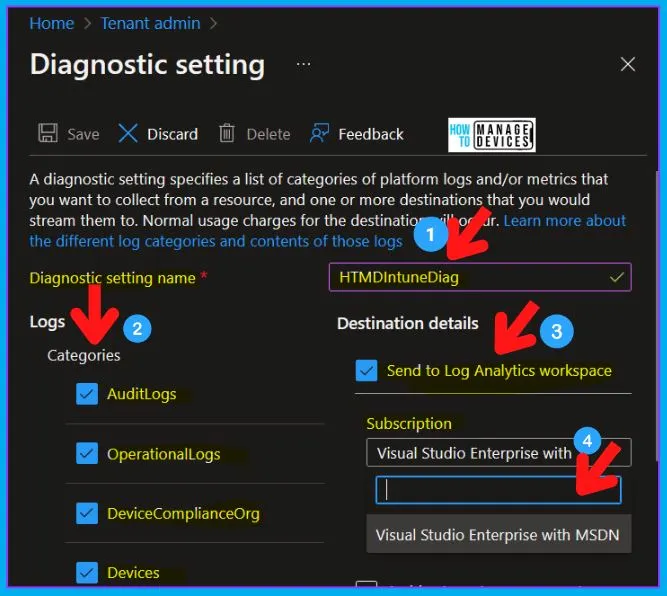667x596 pixels.
Task: Click the Diagnostic setting name field
Action: [480, 277]
